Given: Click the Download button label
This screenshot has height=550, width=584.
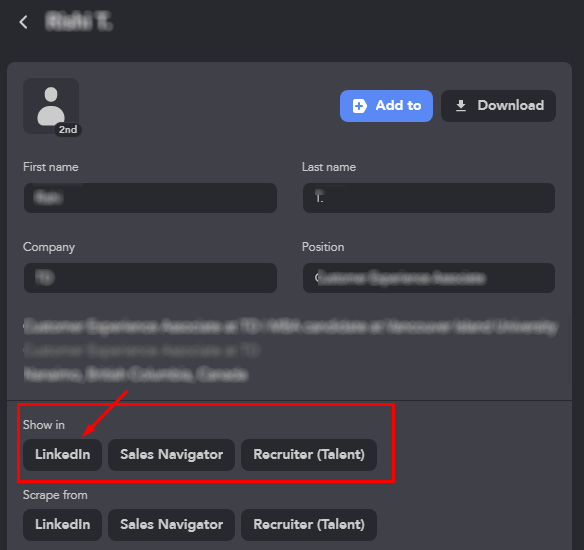Looking at the screenshot, I should pos(511,105).
